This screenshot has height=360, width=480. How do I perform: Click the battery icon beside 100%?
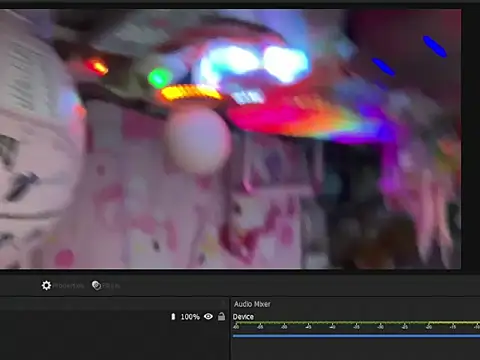coord(173,316)
